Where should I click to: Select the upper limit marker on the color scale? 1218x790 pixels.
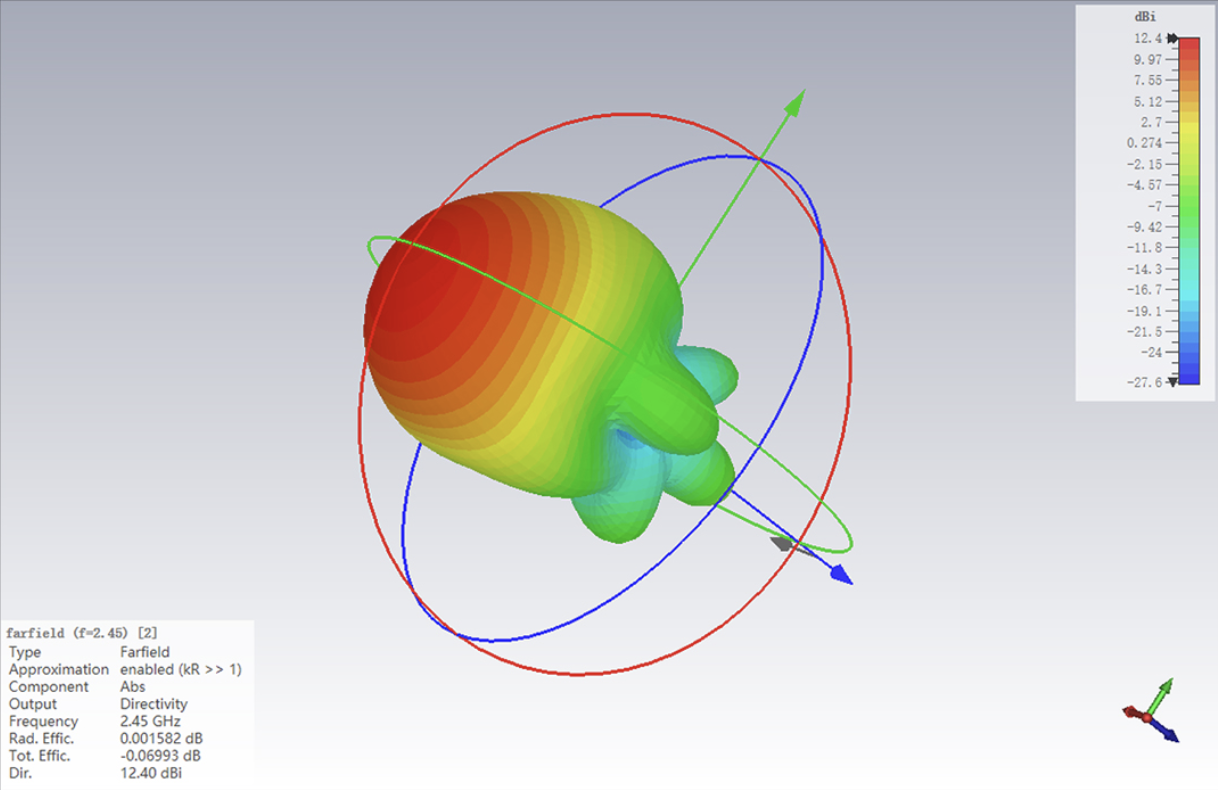point(1172,38)
